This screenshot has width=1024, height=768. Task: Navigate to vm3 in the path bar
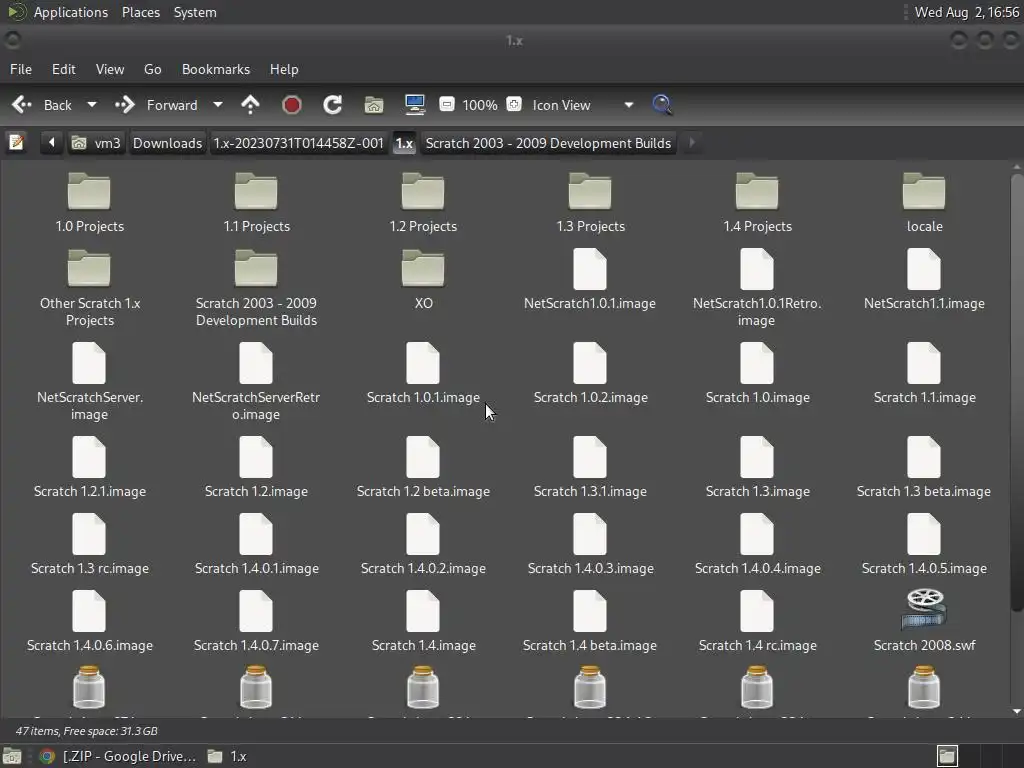click(x=97, y=143)
